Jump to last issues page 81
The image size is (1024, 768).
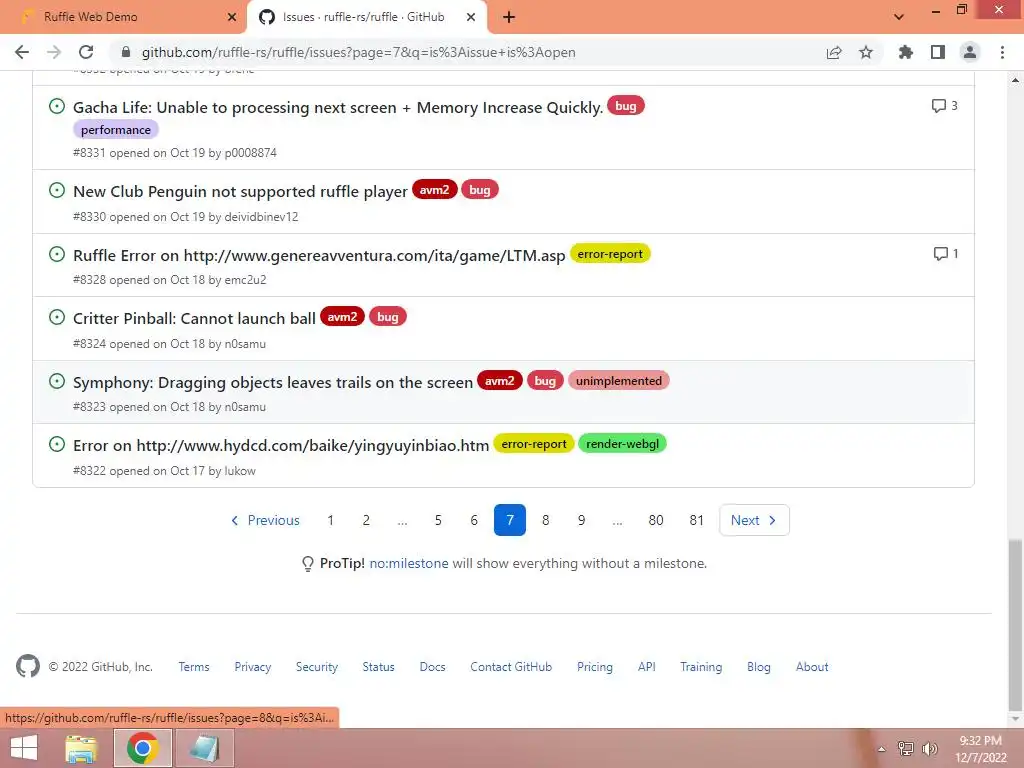[697, 520]
